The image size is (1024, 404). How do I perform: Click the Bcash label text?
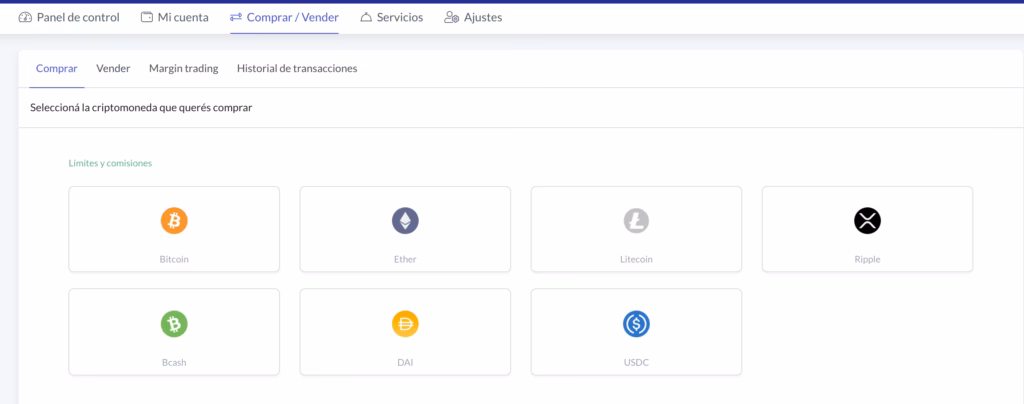174,362
